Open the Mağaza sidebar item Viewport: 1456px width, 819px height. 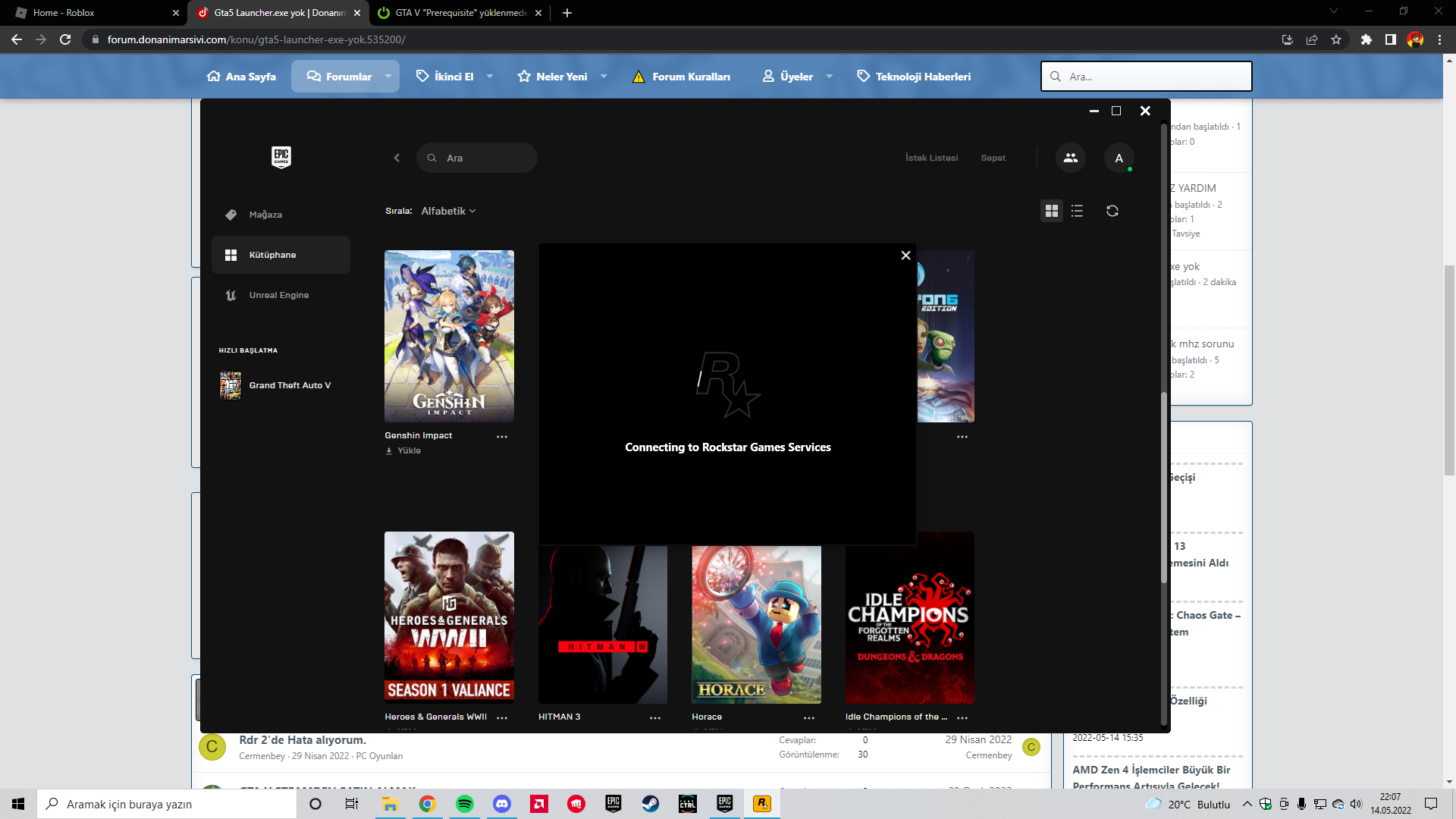[x=265, y=215]
